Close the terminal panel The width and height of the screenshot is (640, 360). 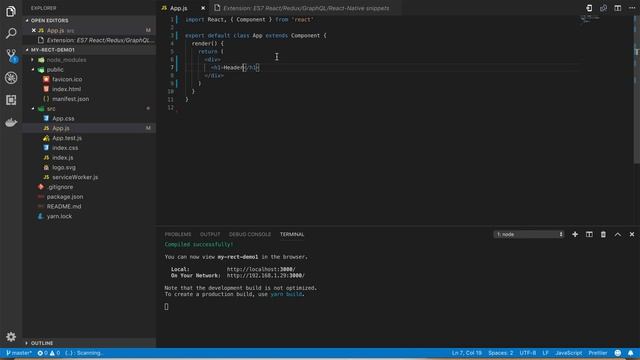point(632,235)
